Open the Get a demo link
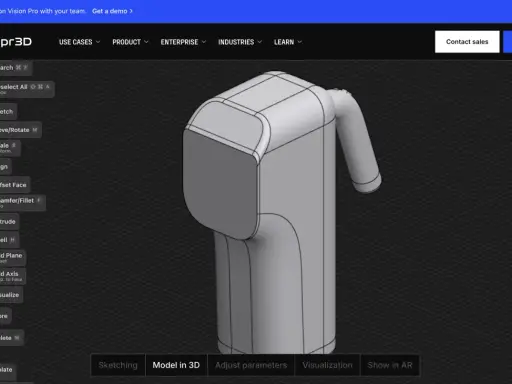The image size is (512, 384). tap(112, 11)
